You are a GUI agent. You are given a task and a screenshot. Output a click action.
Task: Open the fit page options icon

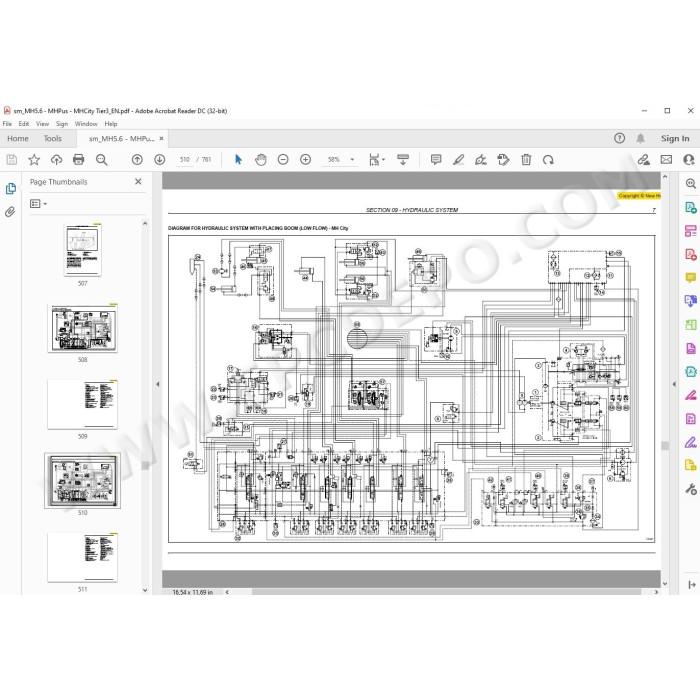[x=376, y=160]
